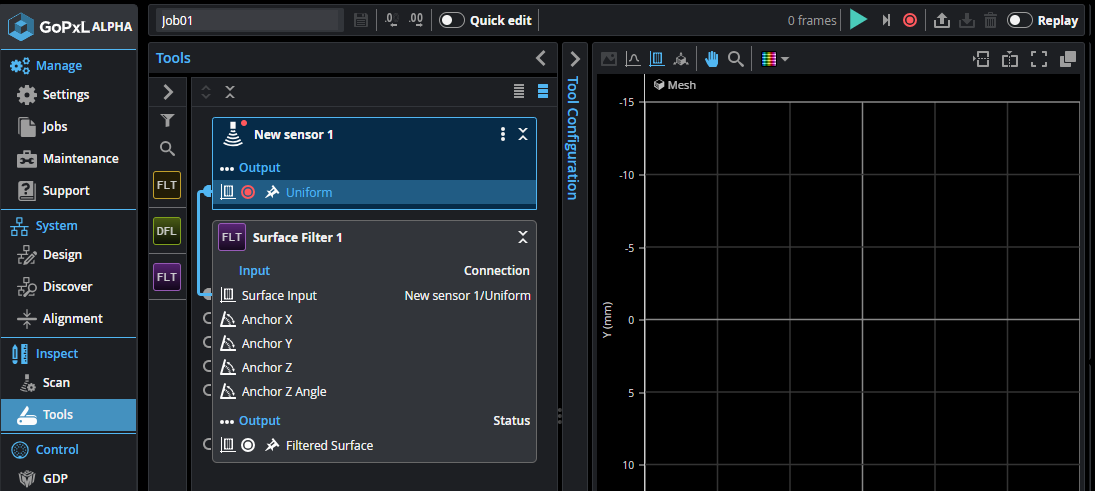The image size is (1095, 491).
Task: Go to Alignment in the System section
Action: tap(72, 319)
